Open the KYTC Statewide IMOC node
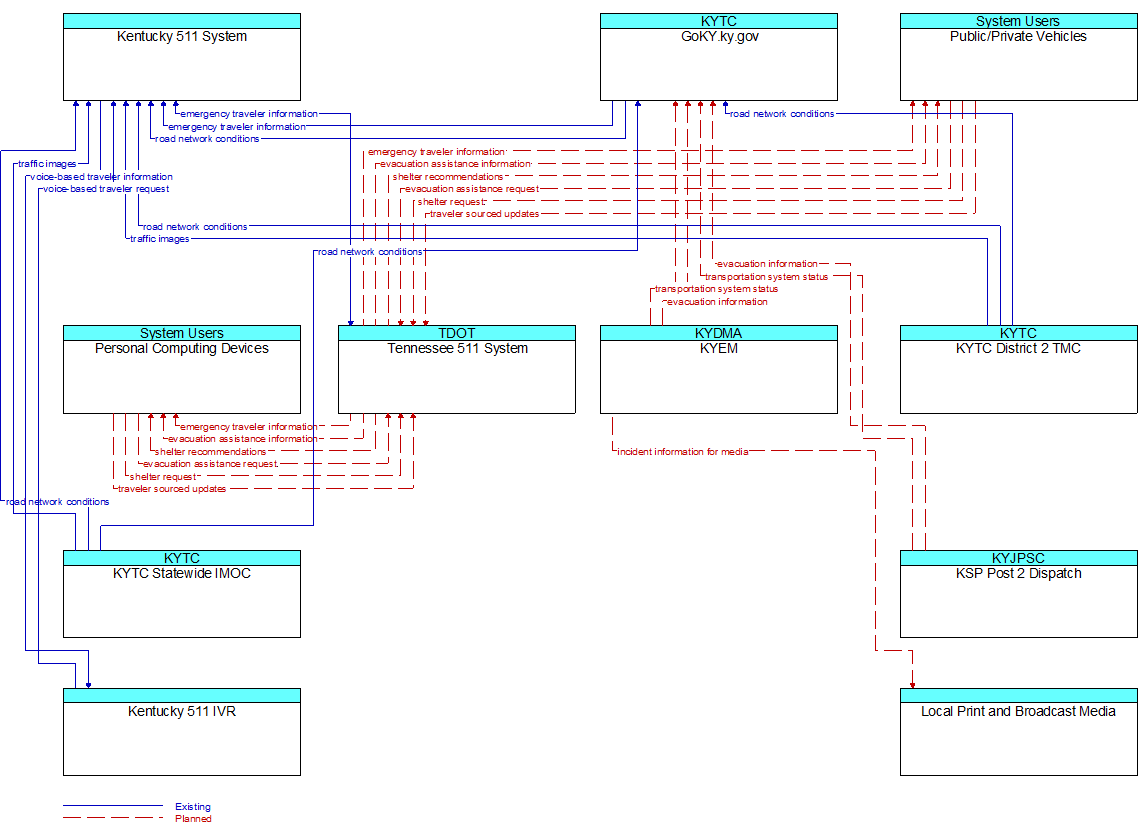Viewport: 1148px width, 837px height. (x=182, y=594)
